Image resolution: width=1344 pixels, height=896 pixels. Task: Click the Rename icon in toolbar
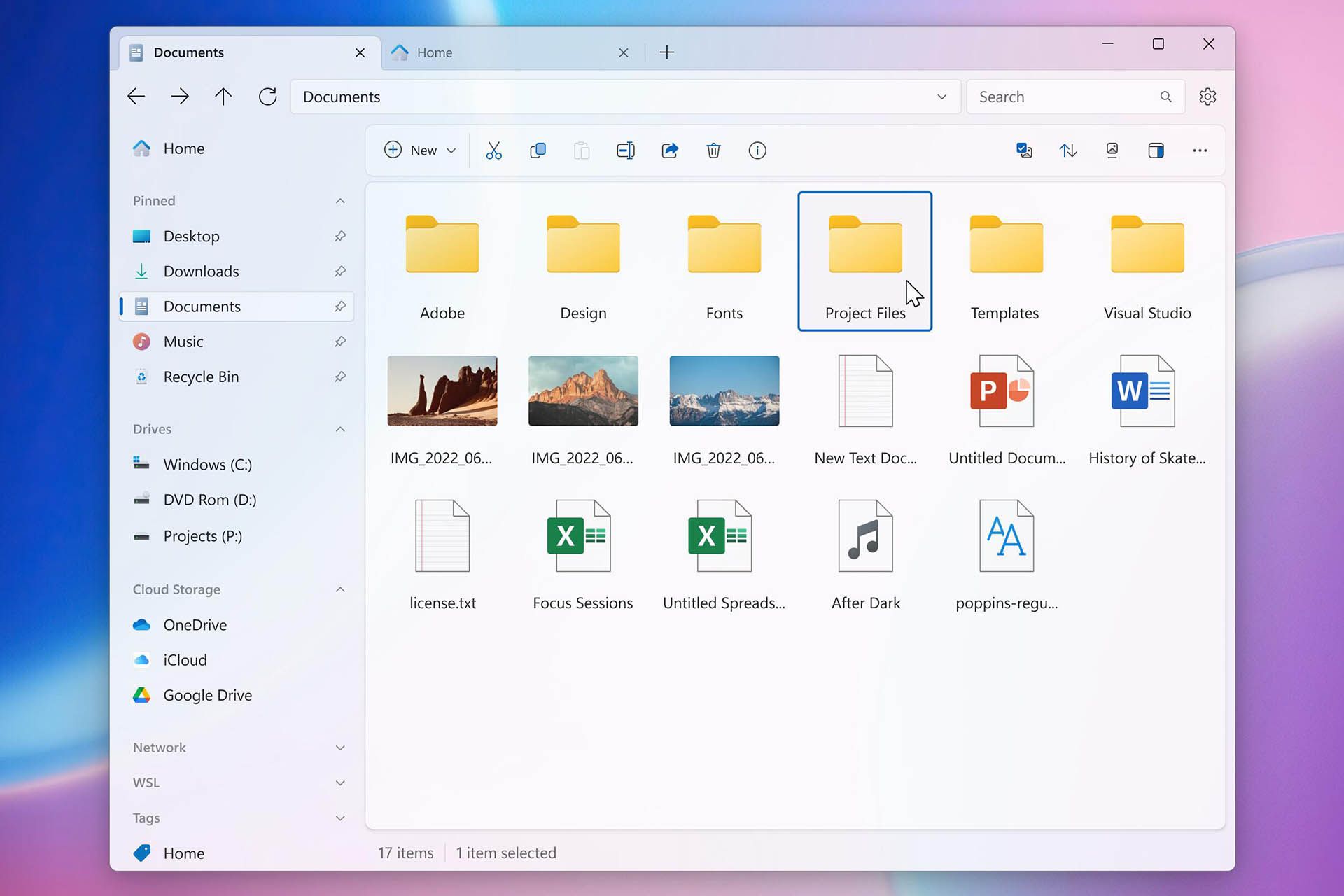coord(626,150)
